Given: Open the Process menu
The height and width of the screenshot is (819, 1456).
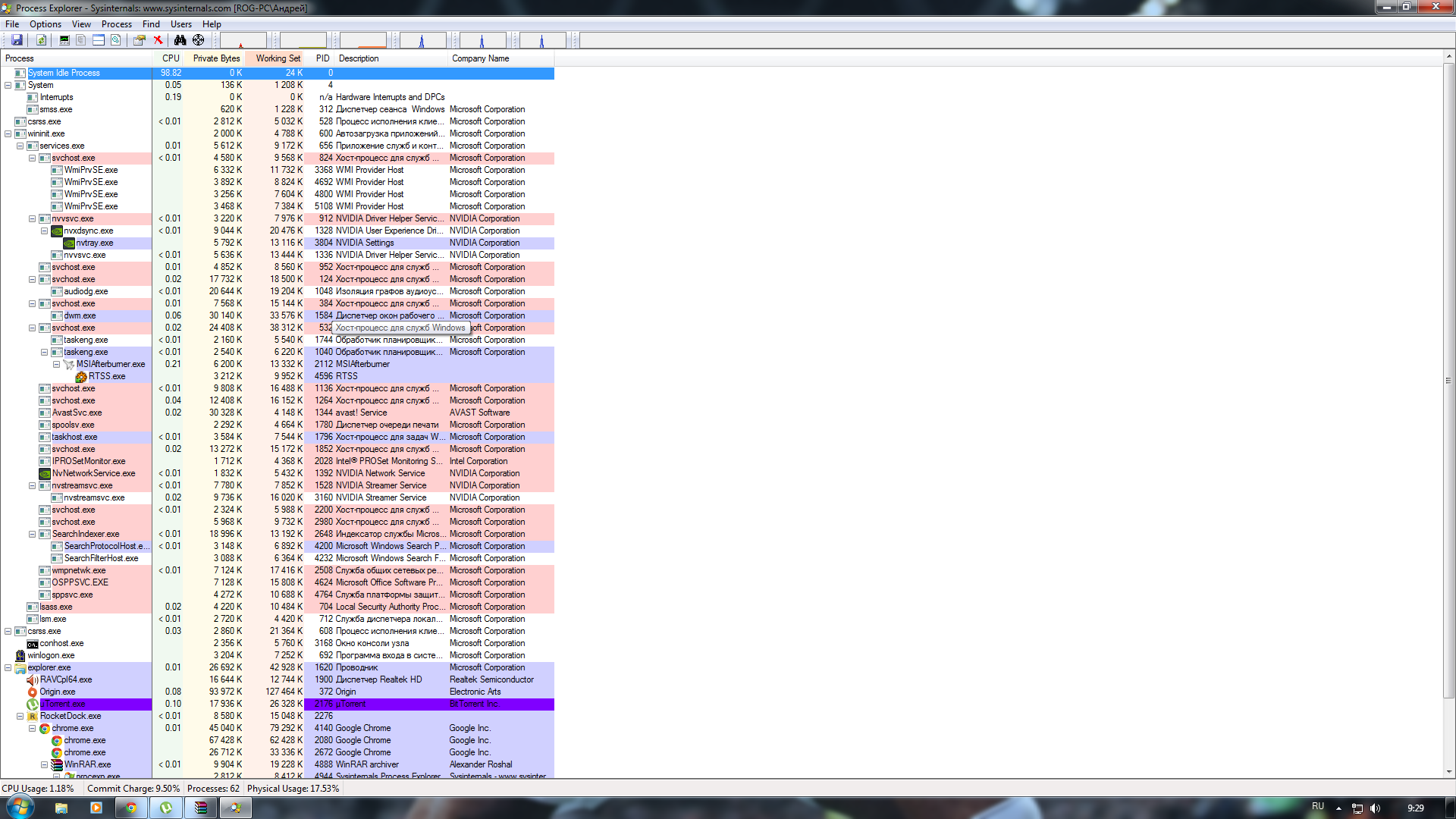Looking at the screenshot, I should pos(116,24).
